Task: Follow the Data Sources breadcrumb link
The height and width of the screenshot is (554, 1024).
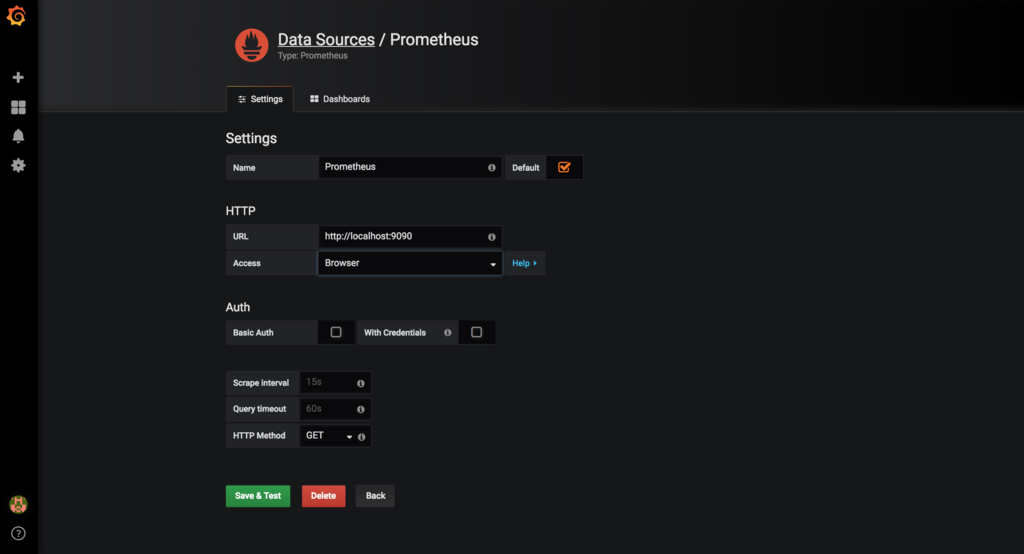Action: [x=326, y=40]
